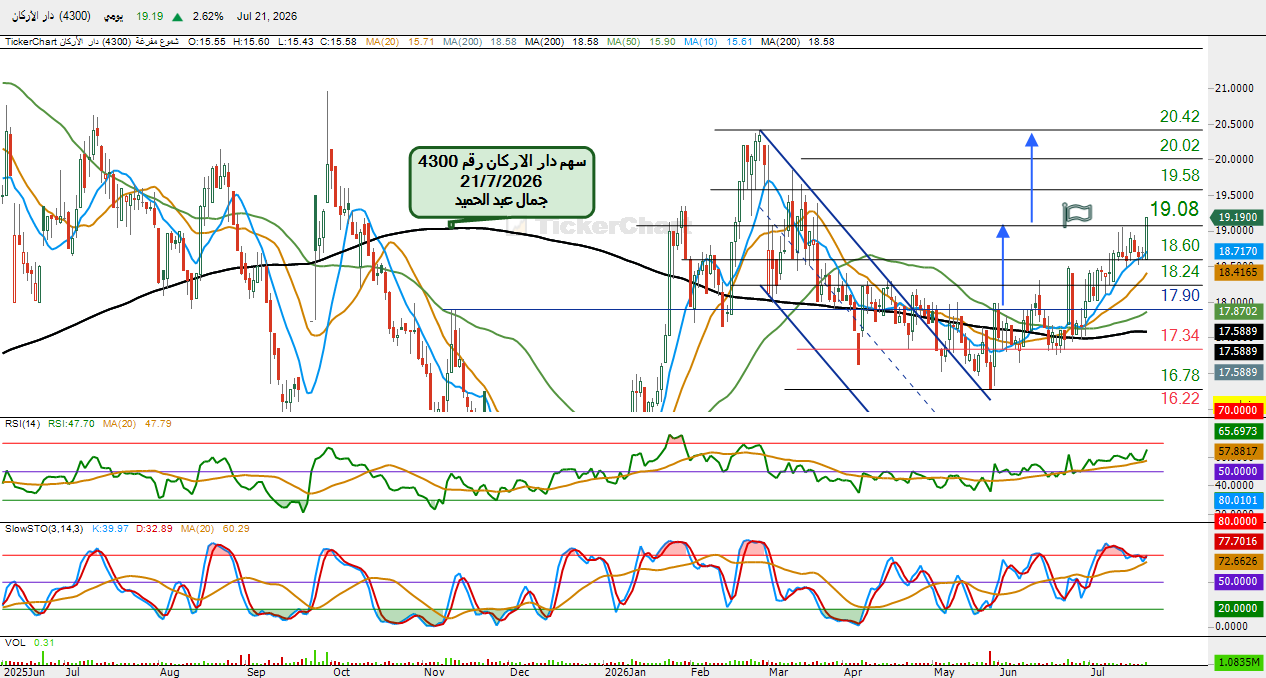Click the green 17.8702 MA price tag

1237,312
